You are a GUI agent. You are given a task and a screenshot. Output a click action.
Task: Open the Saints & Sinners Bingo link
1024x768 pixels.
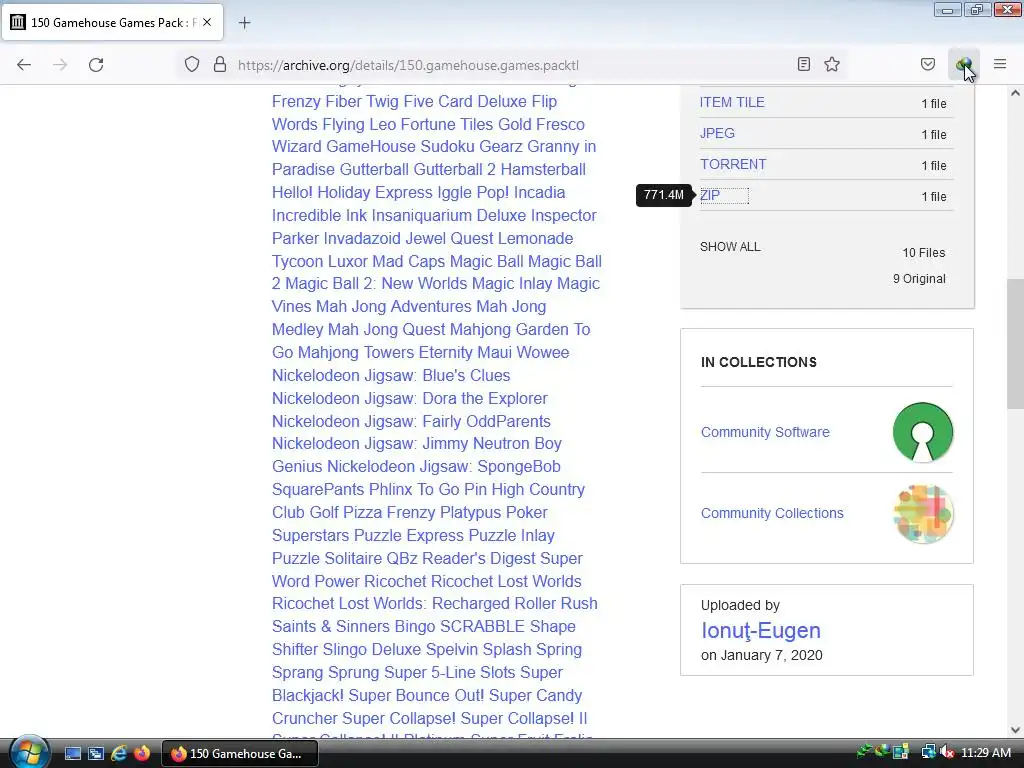click(353, 626)
